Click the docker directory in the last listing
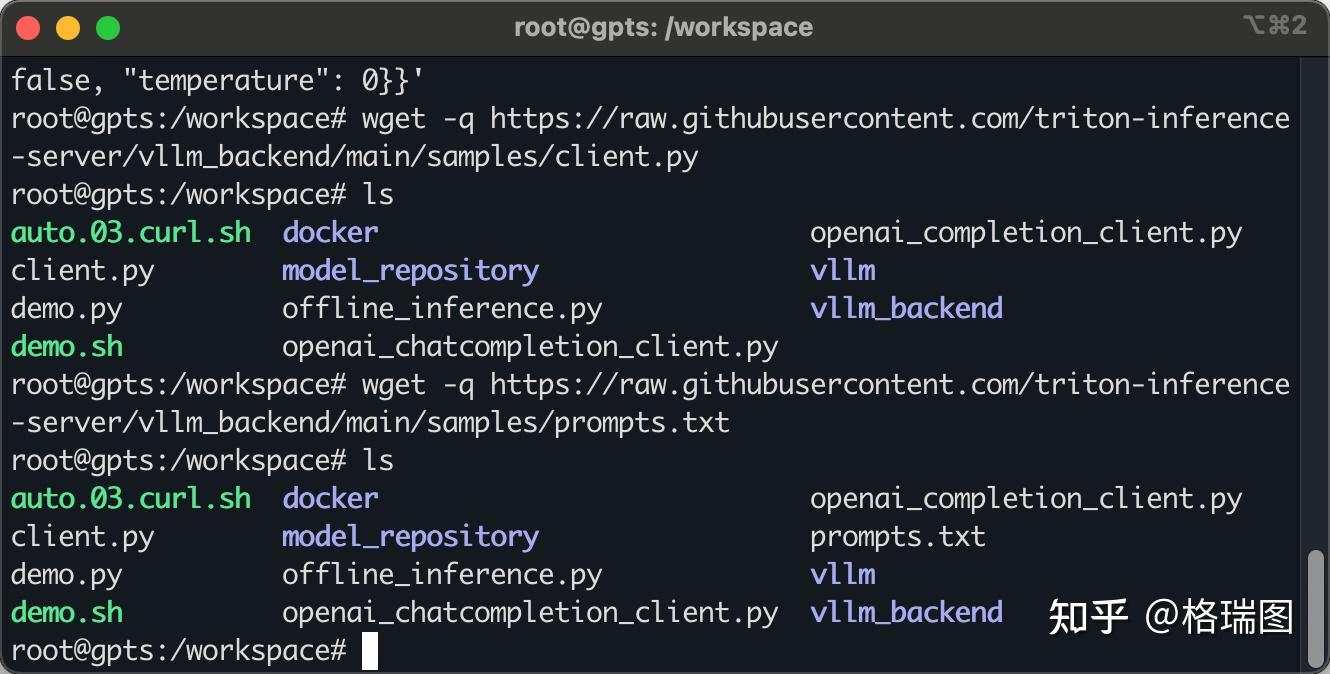The width and height of the screenshot is (1330, 674). click(330, 499)
